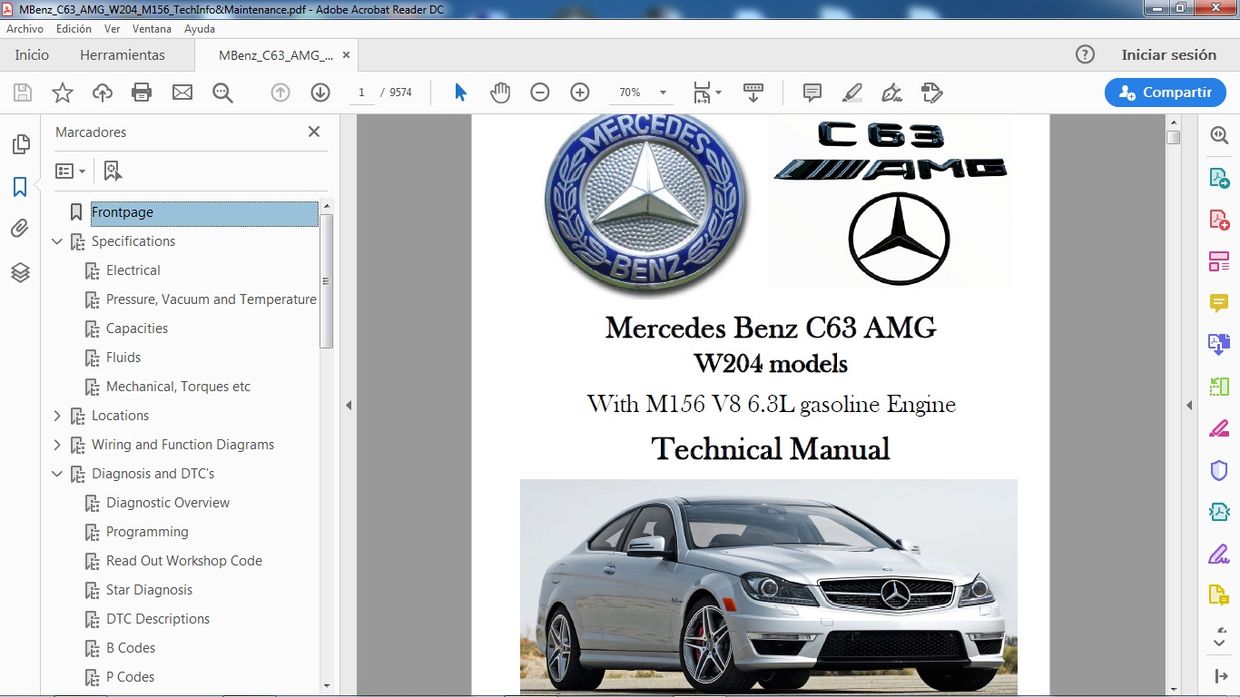Select the Hand tool
The width and height of the screenshot is (1240, 697).
click(x=499, y=92)
